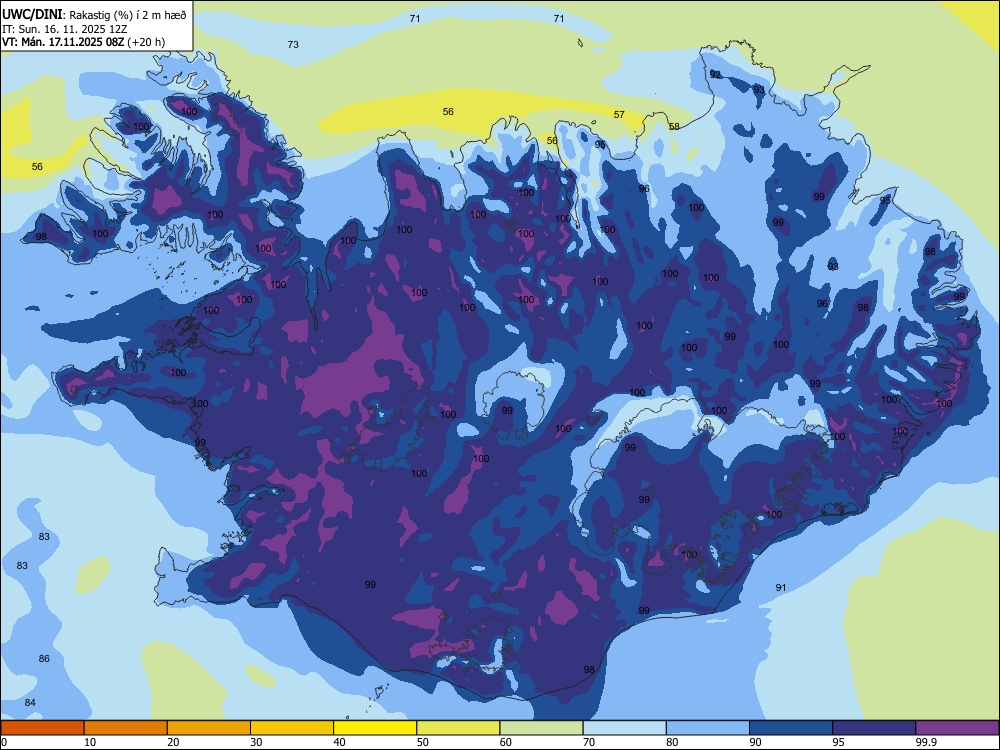Click the bright yellow 40–50 legend swatch
1000x750 pixels.
pos(375,728)
